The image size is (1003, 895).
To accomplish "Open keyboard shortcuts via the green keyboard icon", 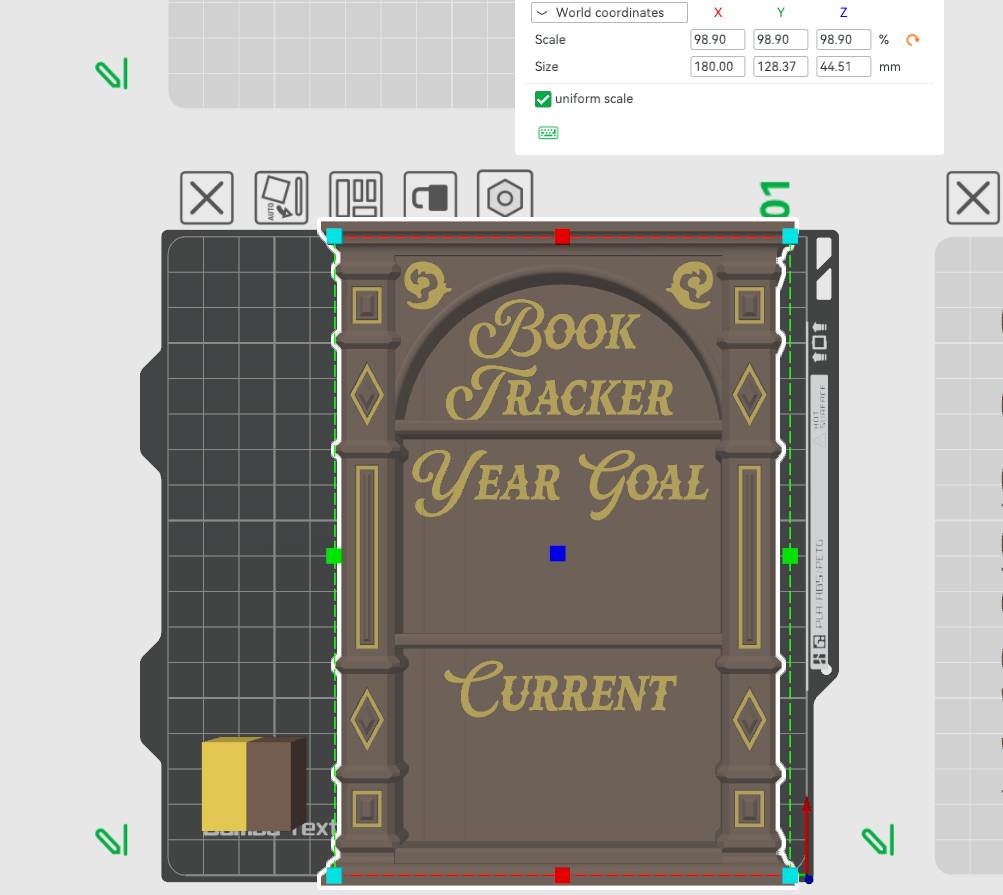I will tap(548, 133).
